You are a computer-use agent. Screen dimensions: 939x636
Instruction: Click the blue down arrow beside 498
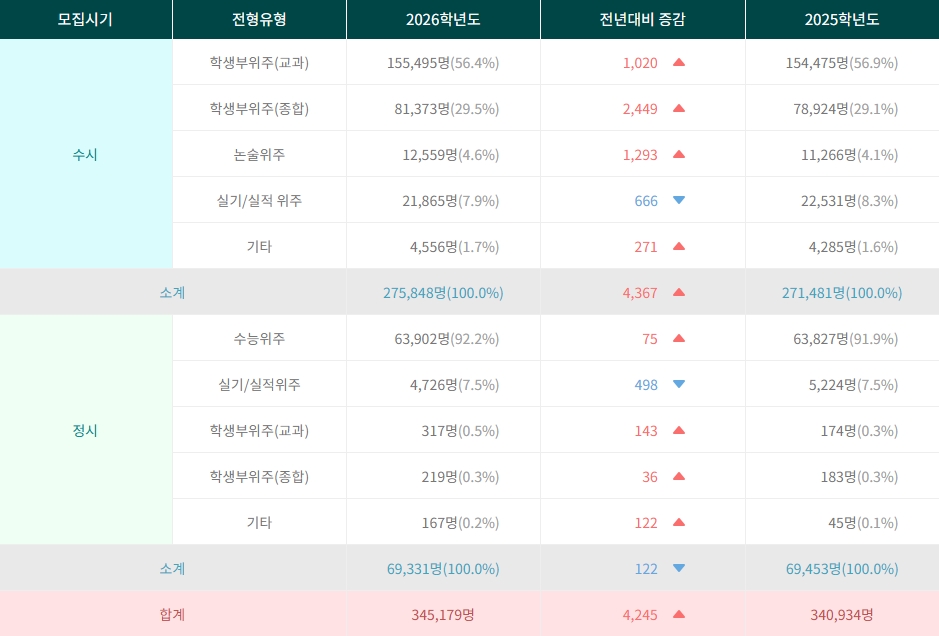click(679, 384)
